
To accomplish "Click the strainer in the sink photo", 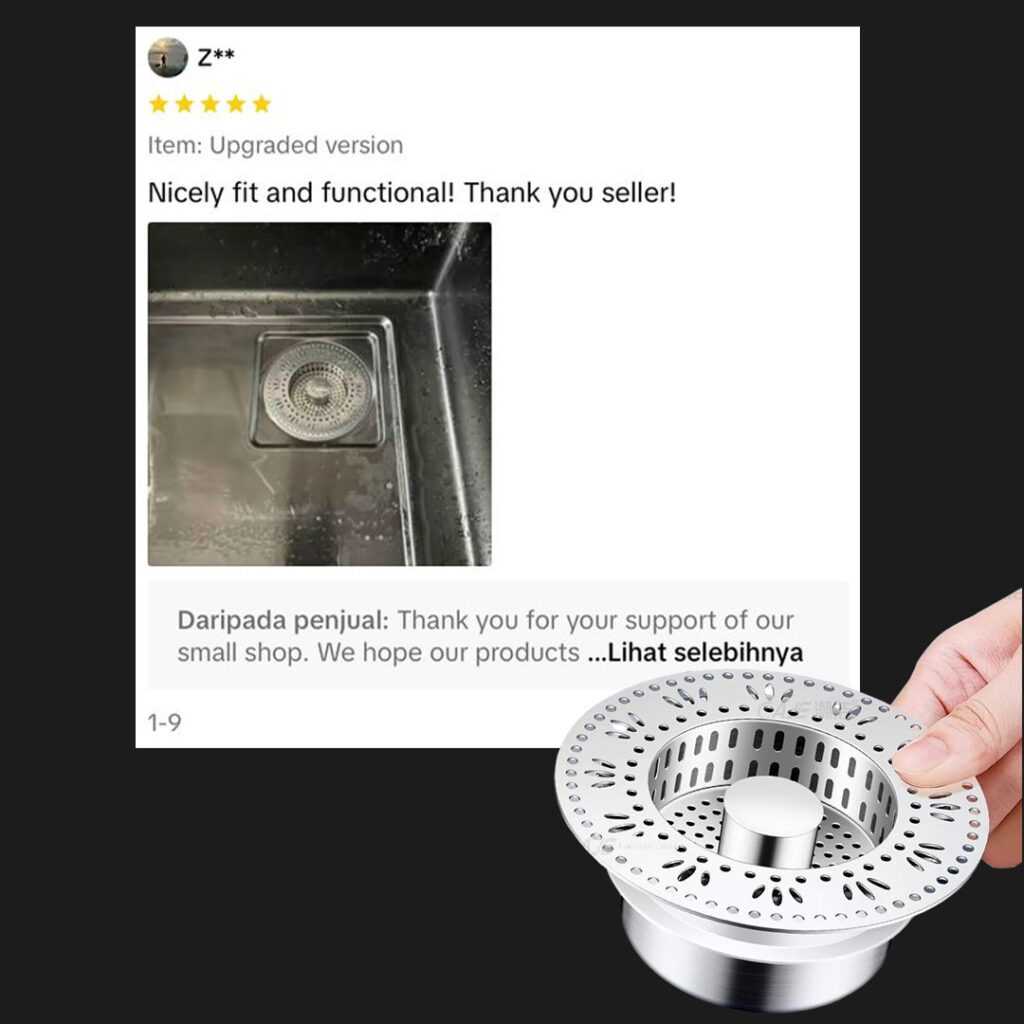I will pyautogui.click(x=317, y=389).
